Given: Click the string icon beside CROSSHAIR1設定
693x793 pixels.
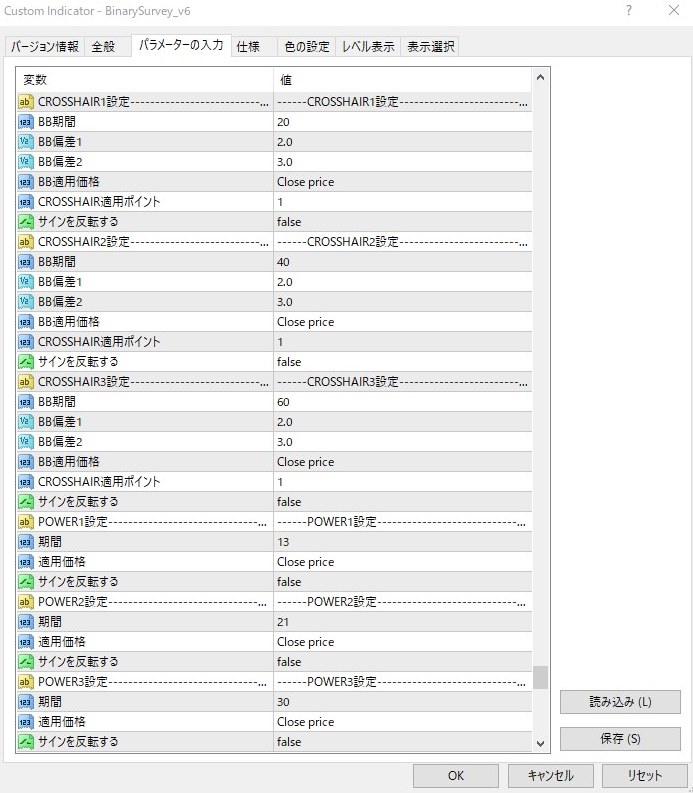Looking at the screenshot, I should pos(25,102).
